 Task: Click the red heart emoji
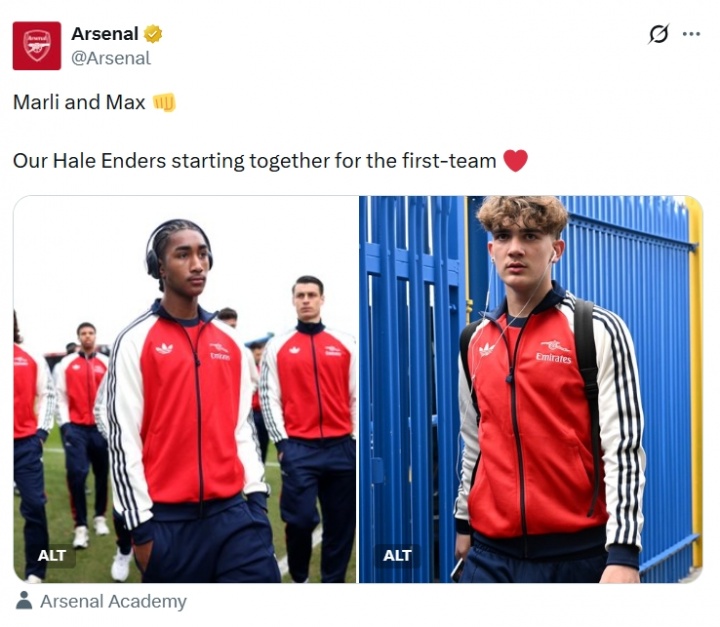pos(515,160)
